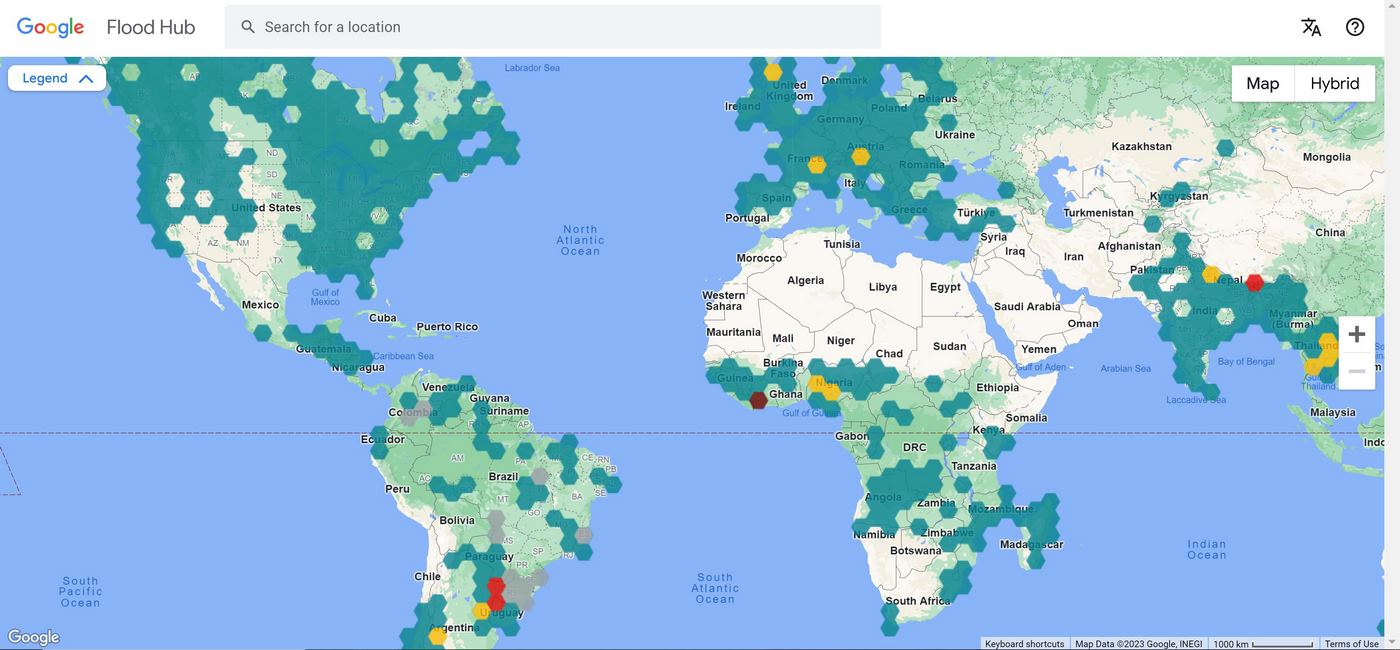This screenshot has height=650, width=1400.
Task: Select the red hexagon over Nepal
Action: pyautogui.click(x=1254, y=283)
